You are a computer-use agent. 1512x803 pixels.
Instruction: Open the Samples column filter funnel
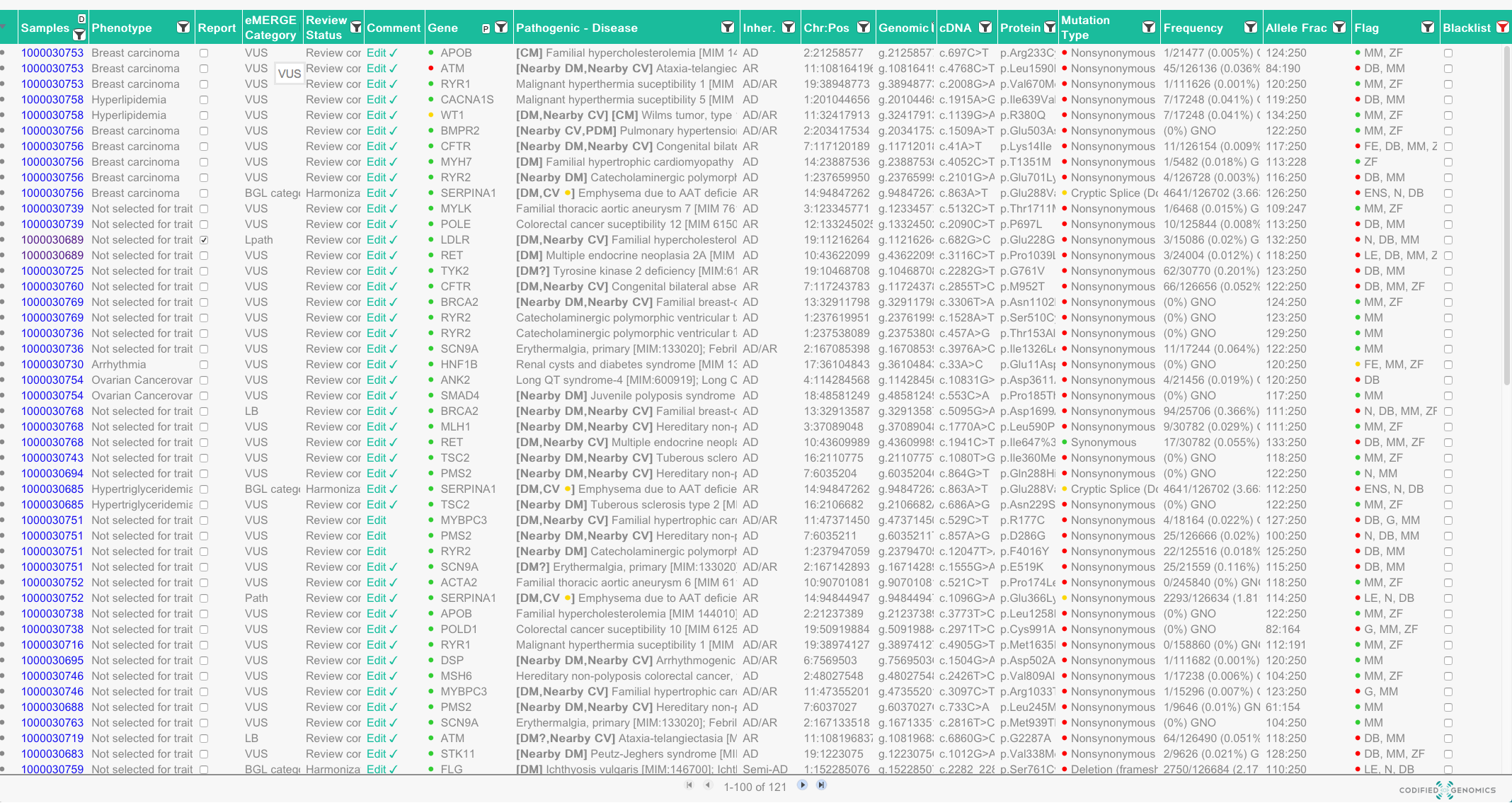(x=79, y=34)
